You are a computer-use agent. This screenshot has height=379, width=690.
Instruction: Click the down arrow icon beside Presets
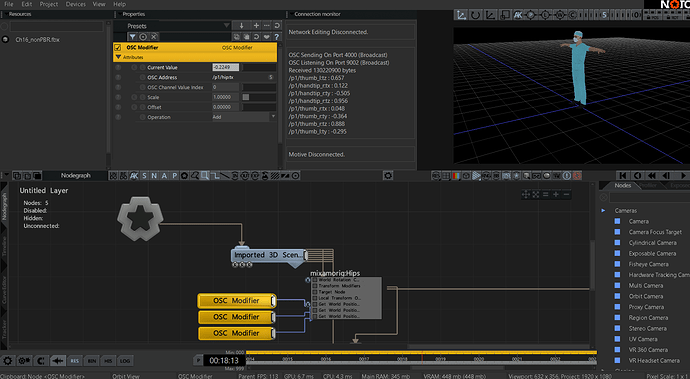pyautogui.click(x=241, y=26)
